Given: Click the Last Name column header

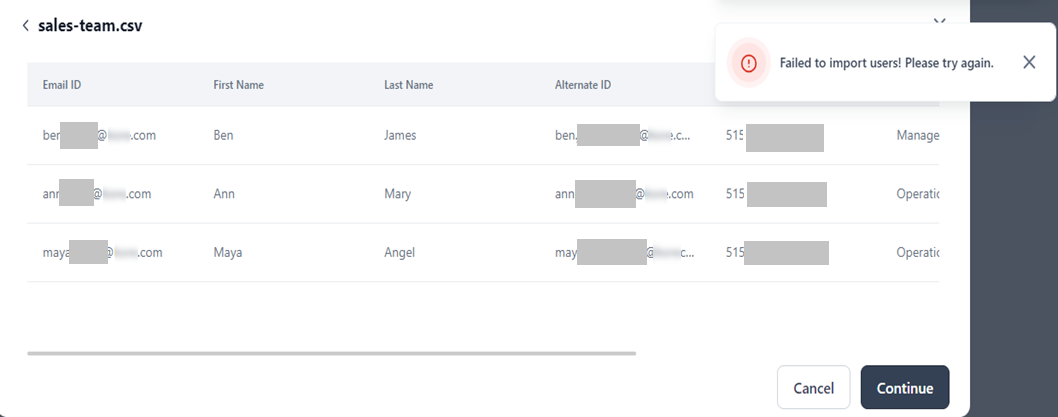Looking at the screenshot, I should coord(408,85).
